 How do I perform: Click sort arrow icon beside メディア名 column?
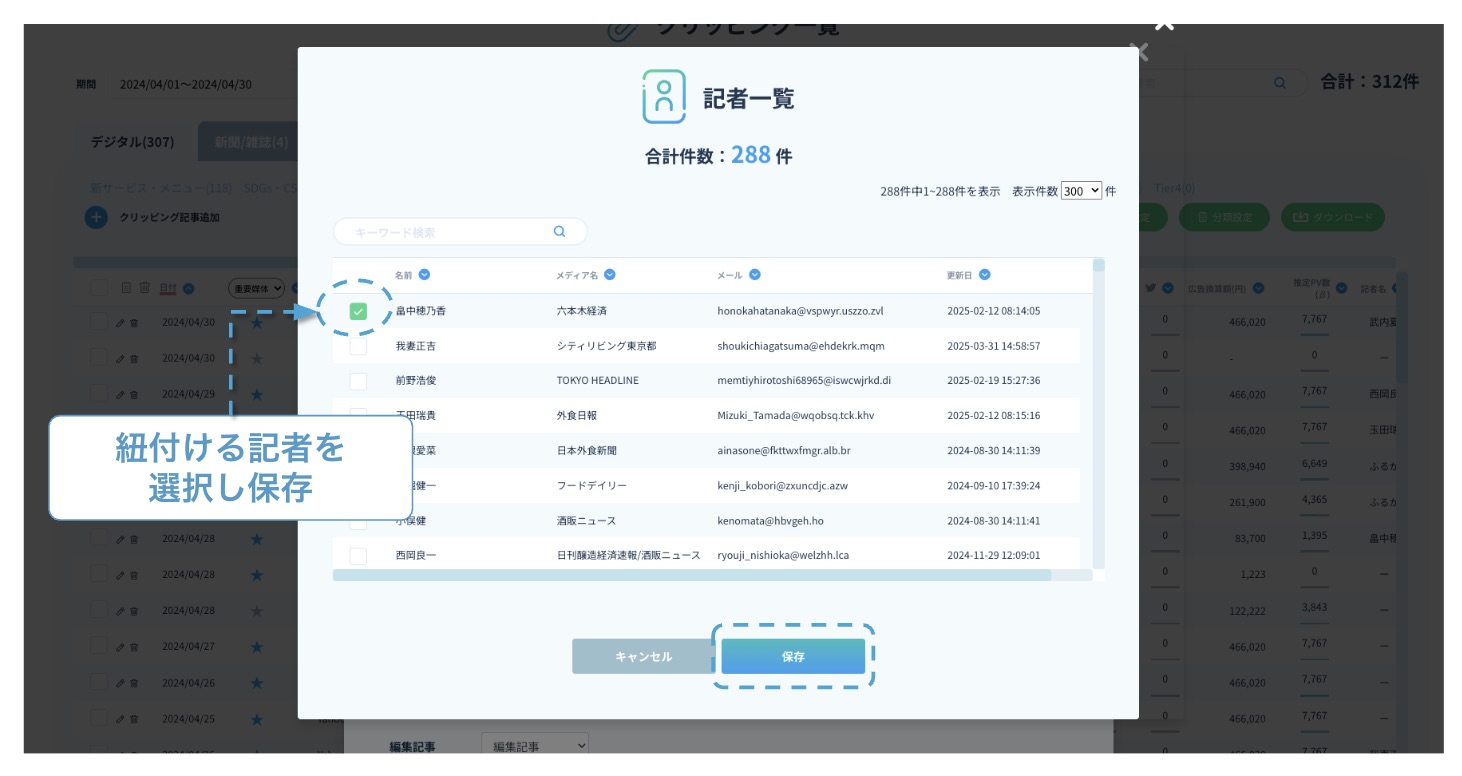pos(610,275)
